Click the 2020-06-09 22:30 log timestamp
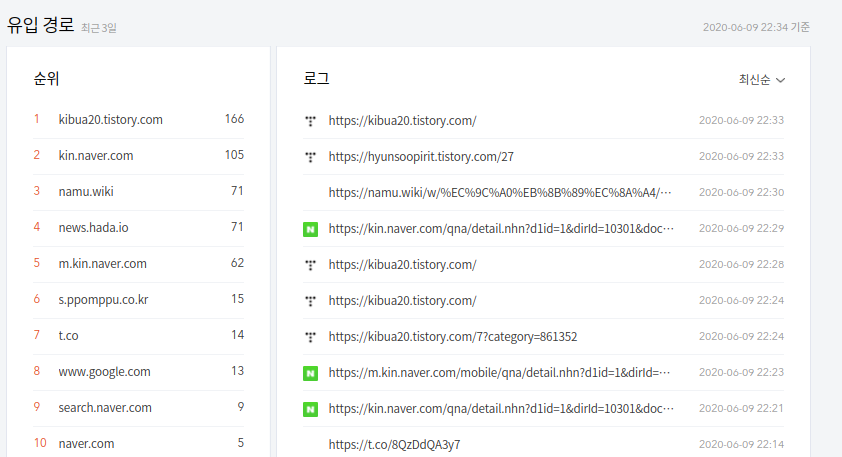The height and width of the screenshot is (457, 842). pyautogui.click(x=741, y=192)
